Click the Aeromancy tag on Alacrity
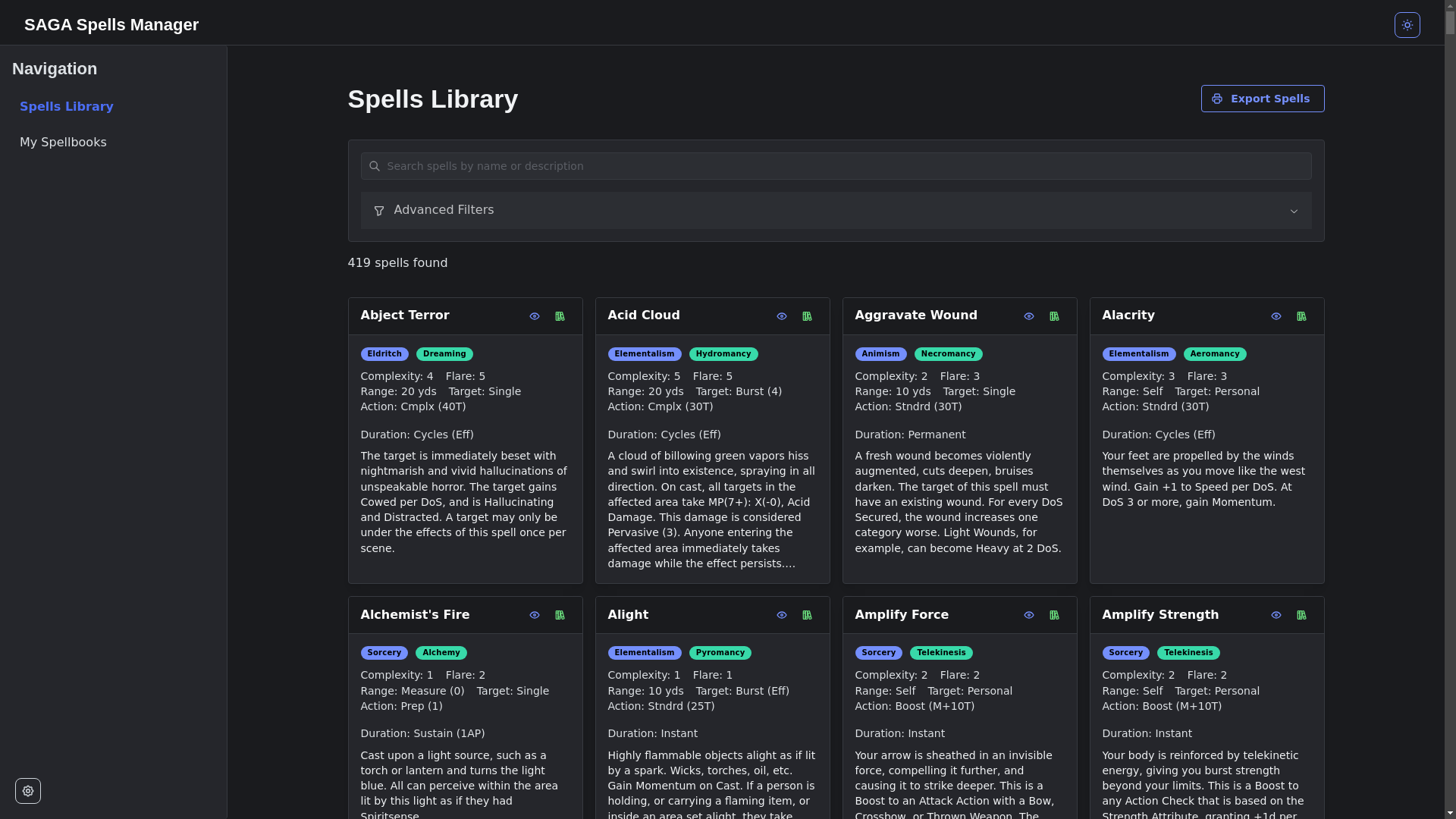Viewport: 1456px width, 819px height. pyautogui.click(x=1215, y=354)
